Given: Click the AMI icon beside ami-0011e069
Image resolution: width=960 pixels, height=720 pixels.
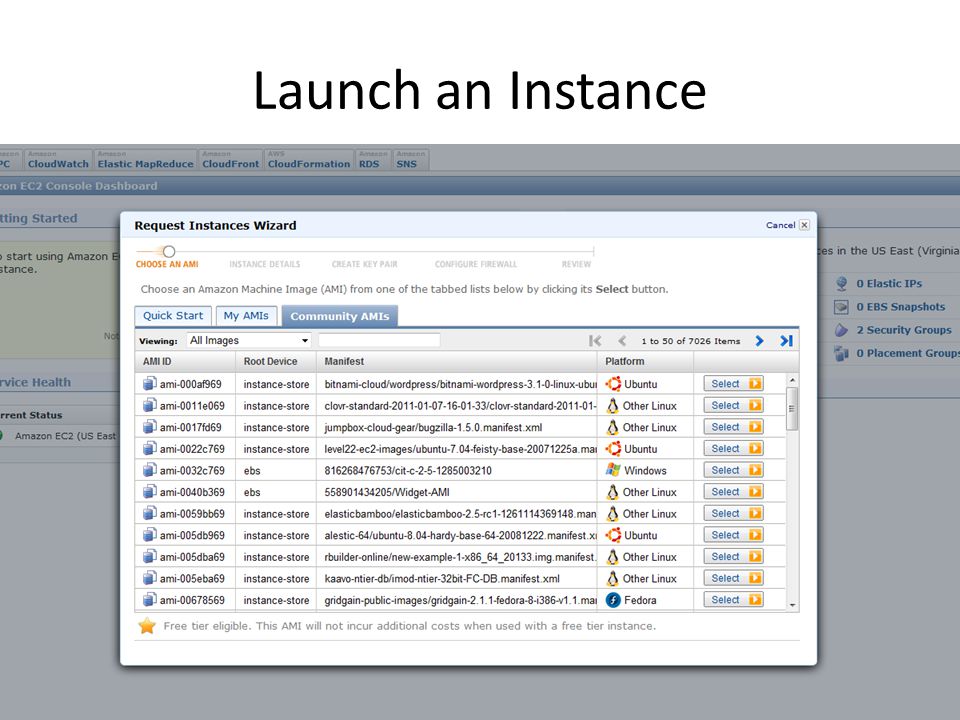Looking at the screenshot, I should (x=149, y=405).
